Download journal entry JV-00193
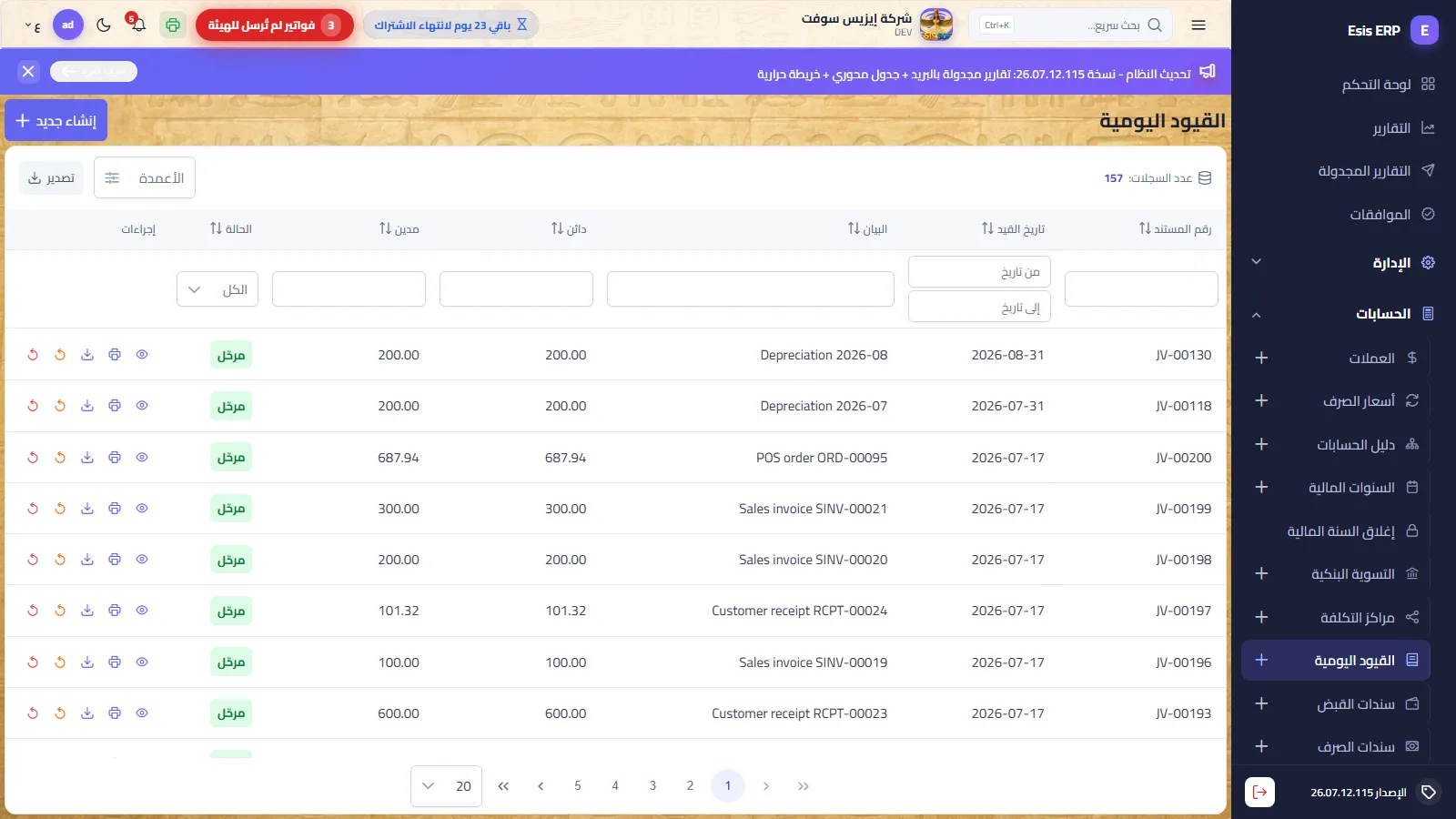Screen dimensions: 1456x819 pyautogui.click(x=87, y=713)
